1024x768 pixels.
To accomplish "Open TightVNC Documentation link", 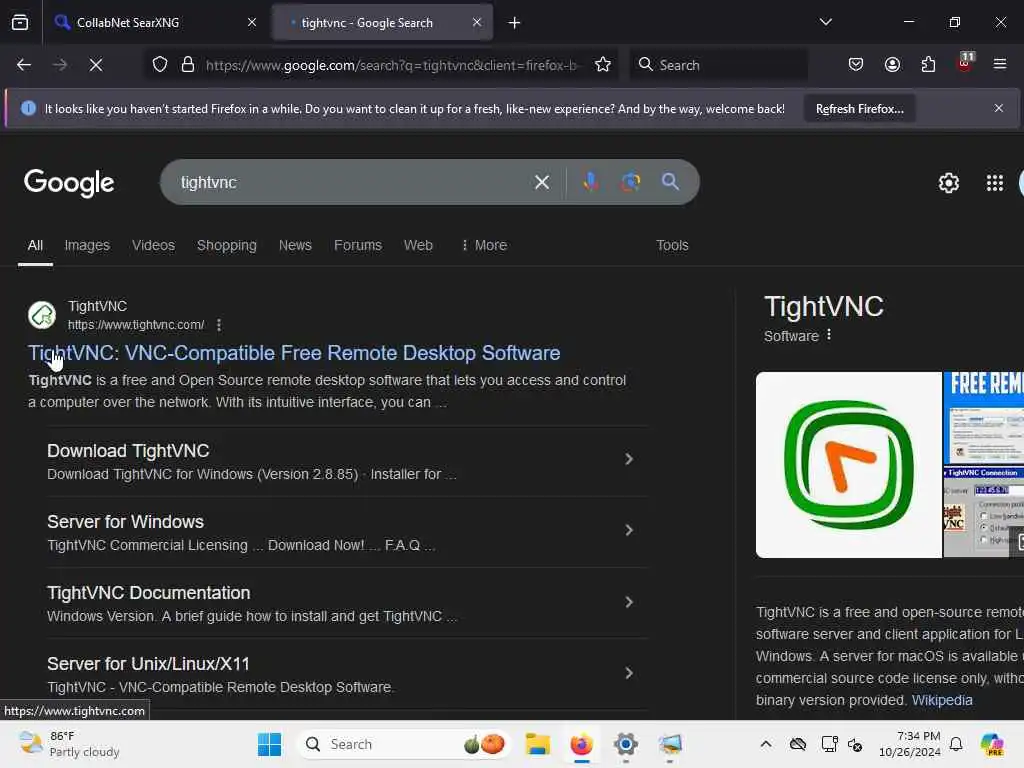I will [x=149, y=593].
